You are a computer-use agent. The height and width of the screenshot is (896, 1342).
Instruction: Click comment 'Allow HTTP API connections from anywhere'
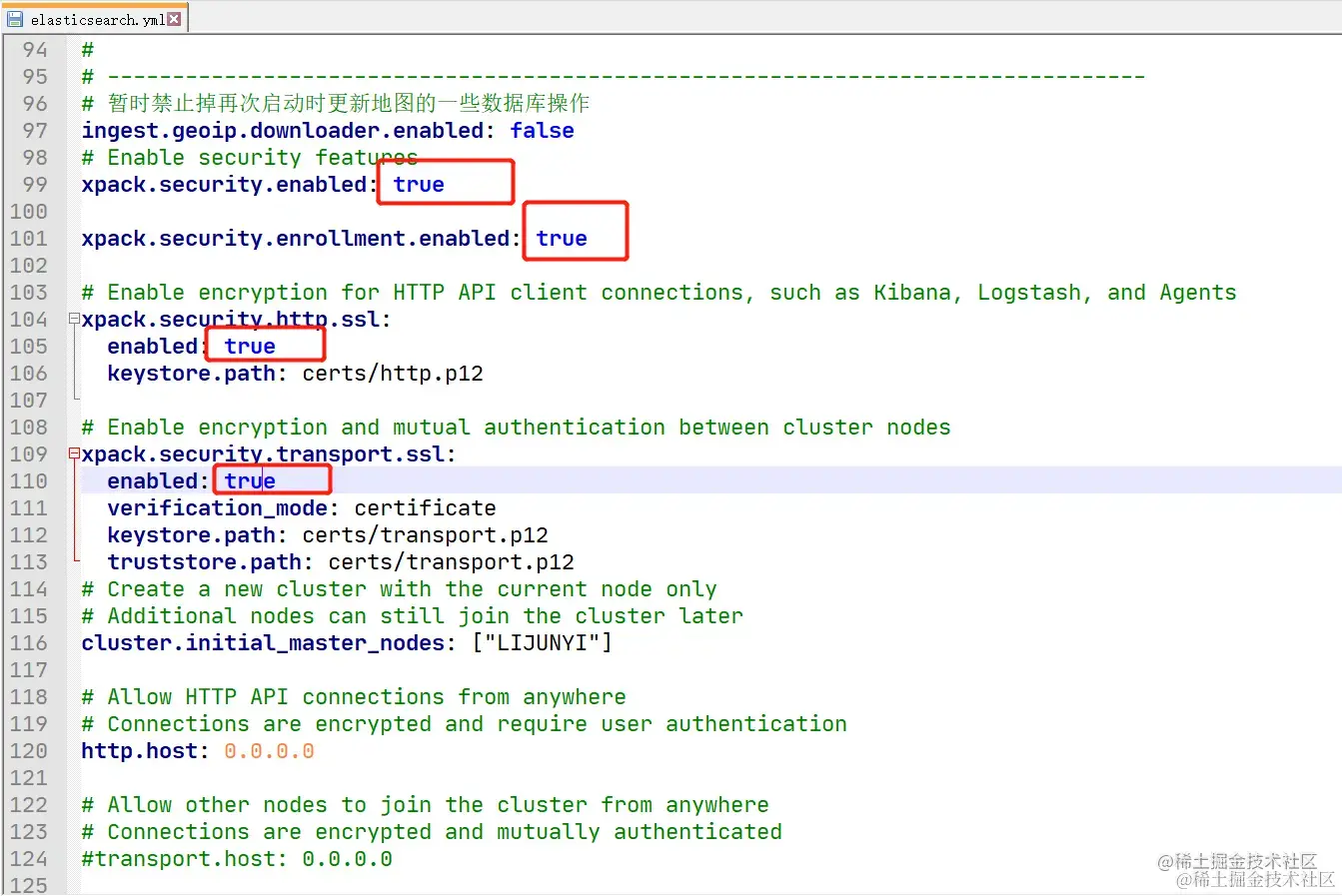pos(354,697)
